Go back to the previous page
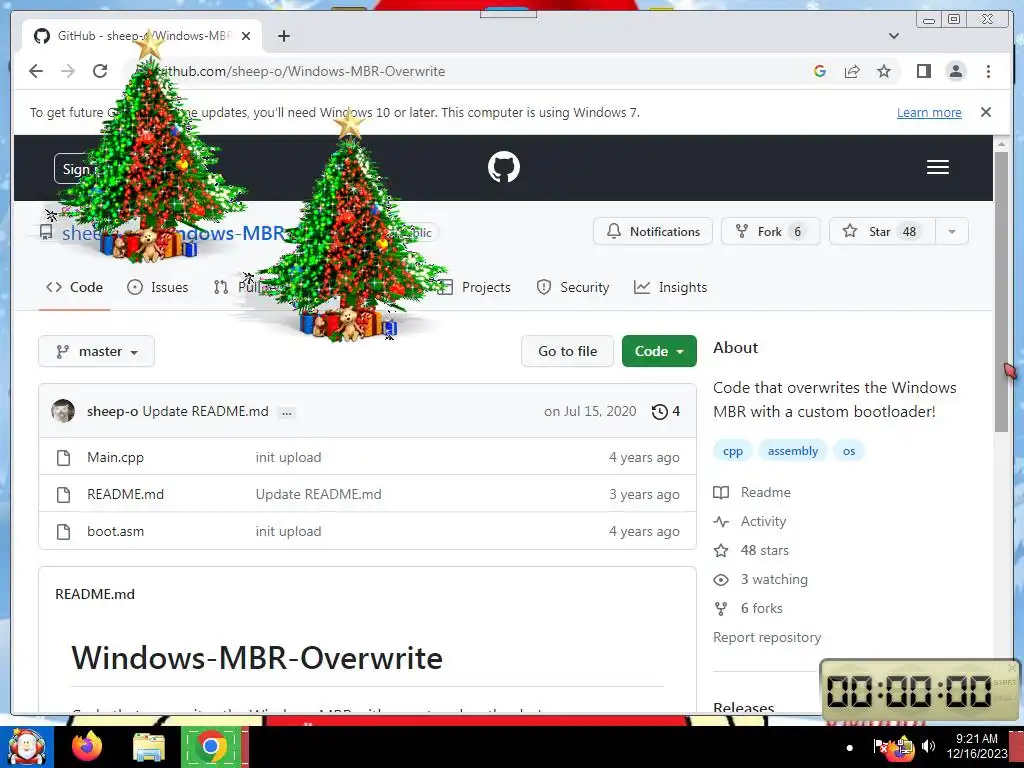The width and height of the screenshot is (1024, 768). pos(36,71)
